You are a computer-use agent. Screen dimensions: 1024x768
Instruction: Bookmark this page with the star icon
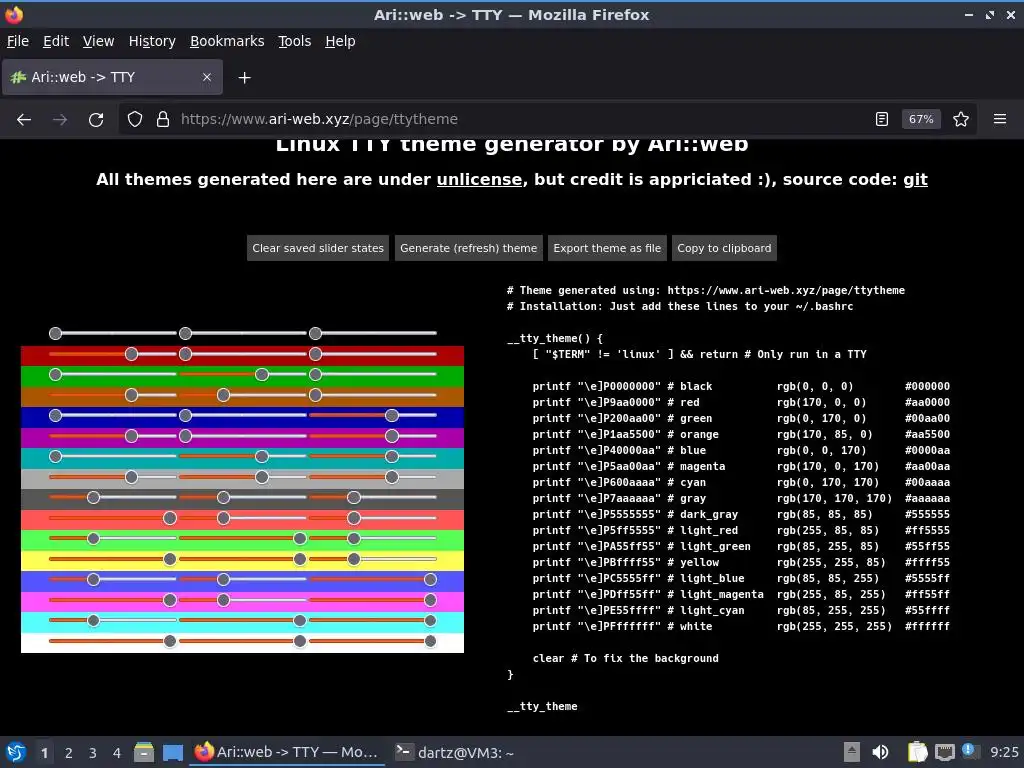pyautogui.click(x=961, y=120)
